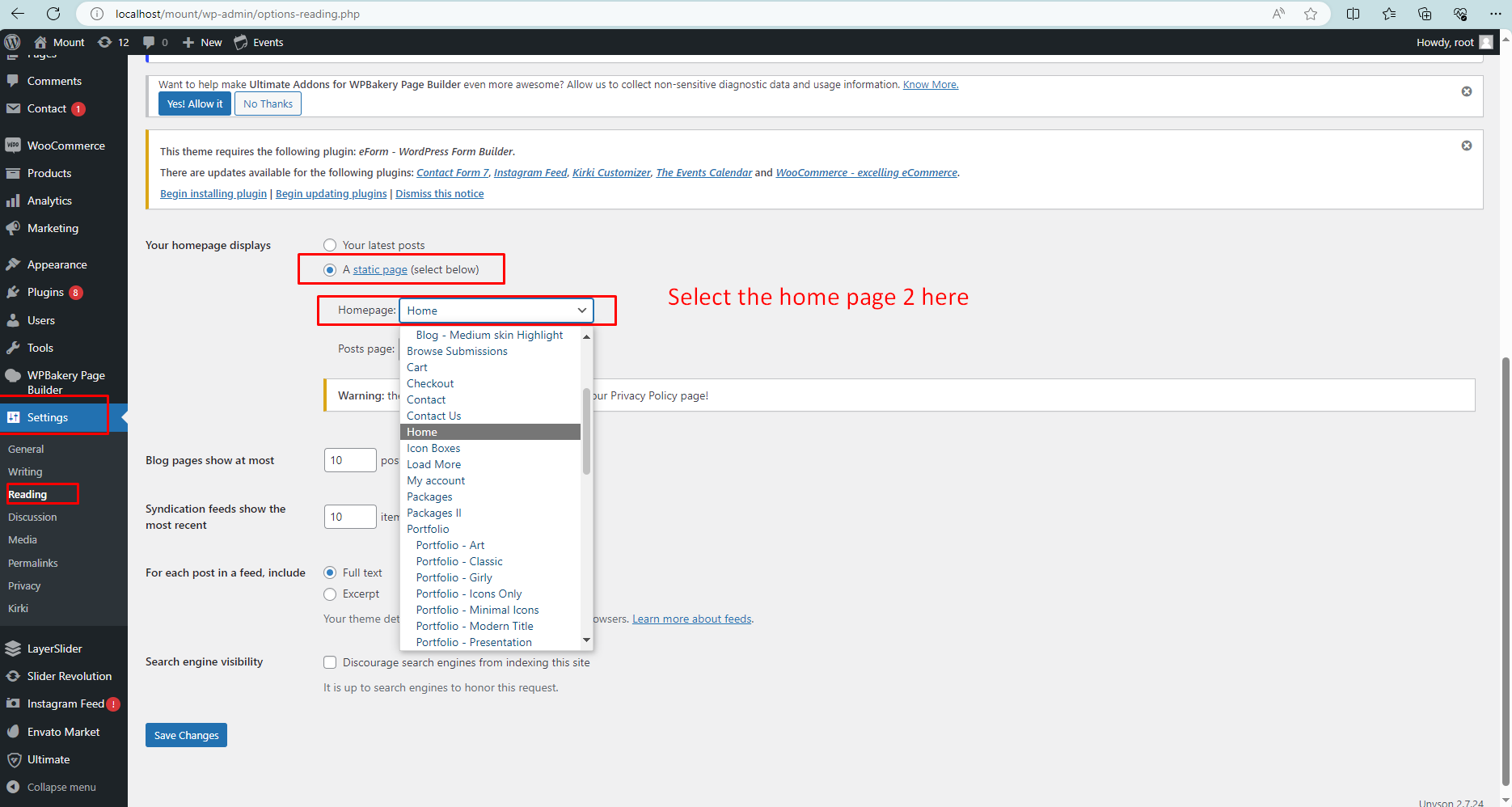The width and height of the screenshot is (1512, 807).
Task: Open Mount site home icon in admin bar
Action: [40, 42]
